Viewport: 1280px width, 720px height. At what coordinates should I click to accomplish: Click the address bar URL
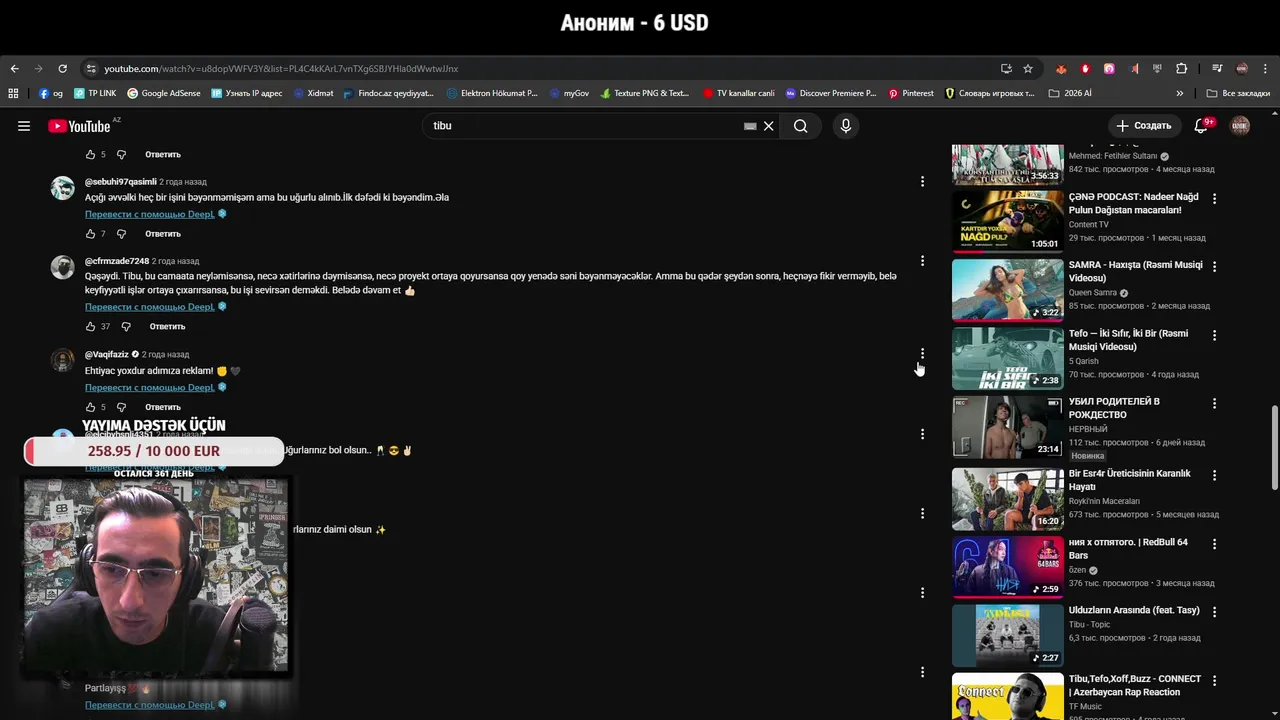[281, 69]
